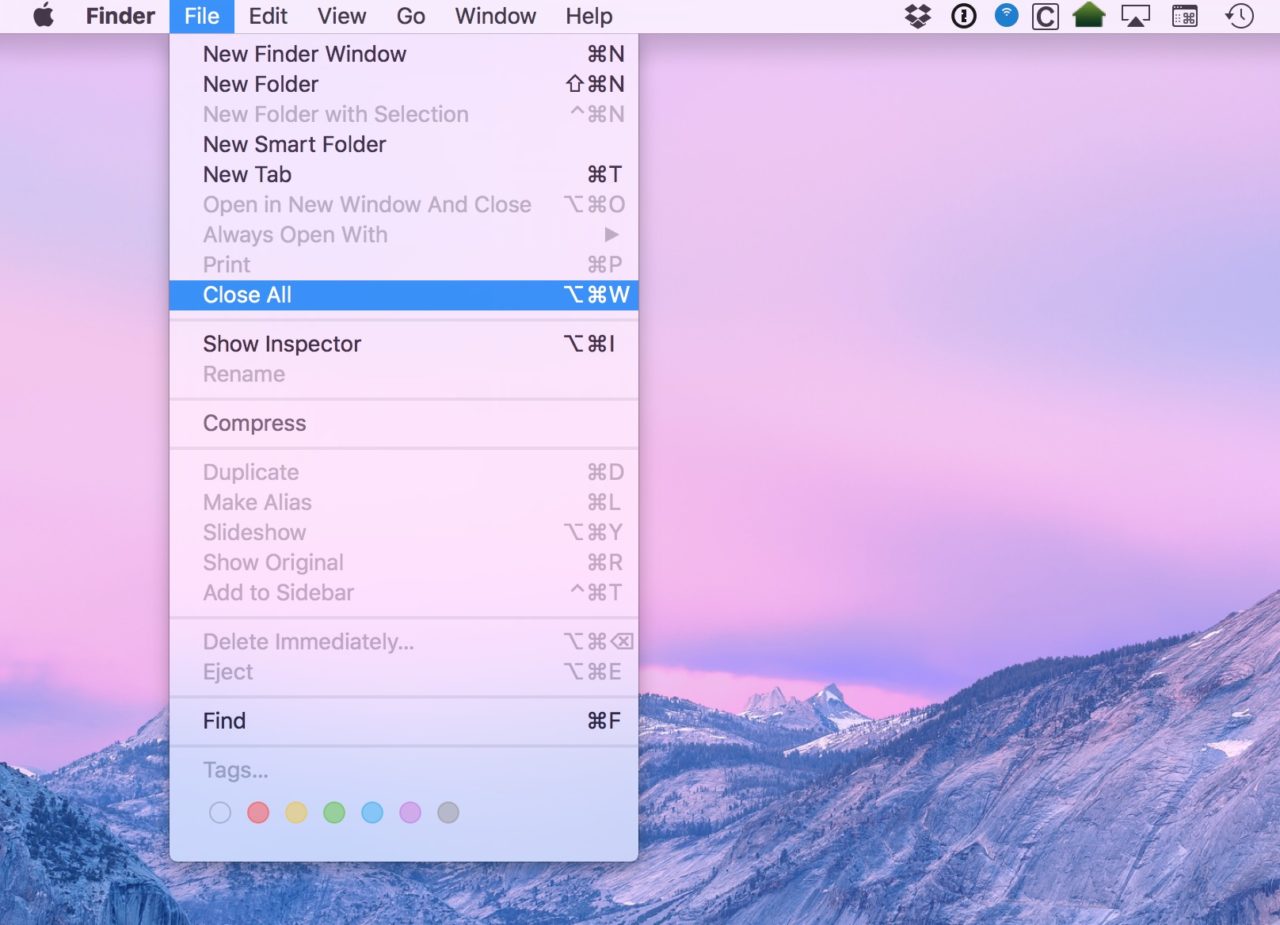
Task: Click the disabled Delete Immediately… item
Action: pos(404,642)
